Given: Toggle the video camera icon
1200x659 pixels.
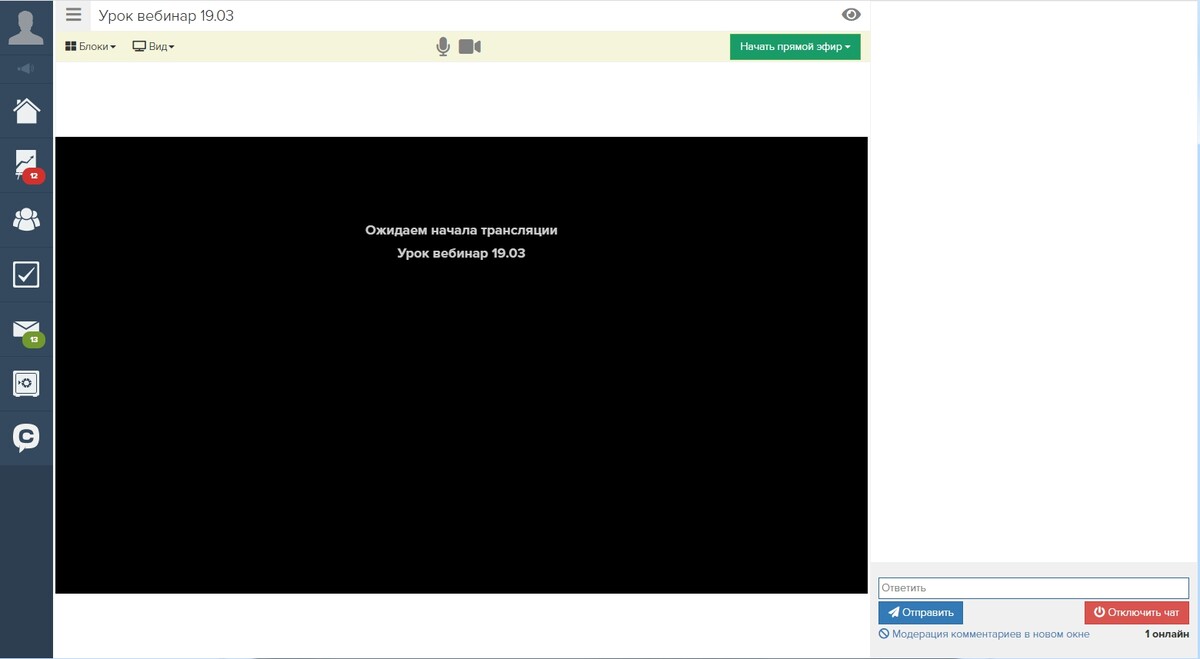Looking at the screenshot, I should 470,47.
